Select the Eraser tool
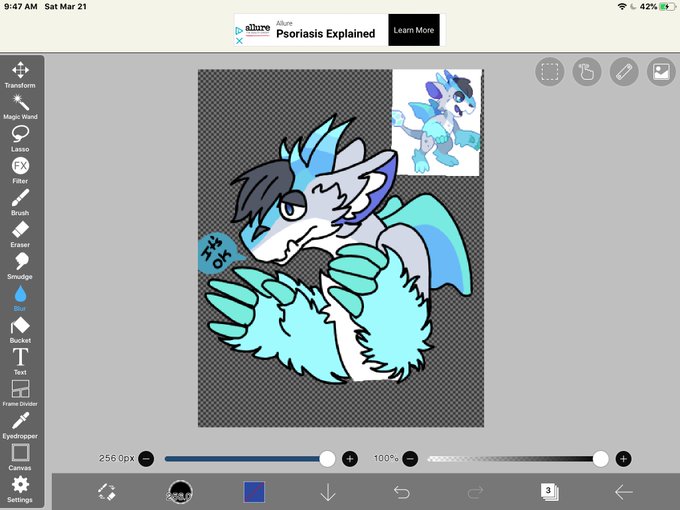This screenshot has width=680, height=510. [x=20, y=234]
